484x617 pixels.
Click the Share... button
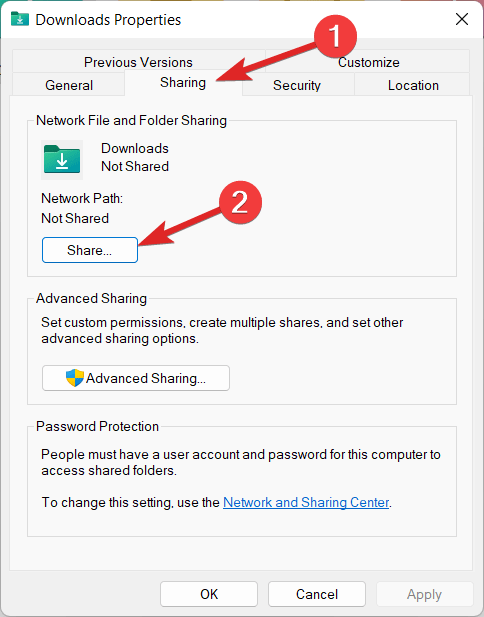click(x=90, y=250)
